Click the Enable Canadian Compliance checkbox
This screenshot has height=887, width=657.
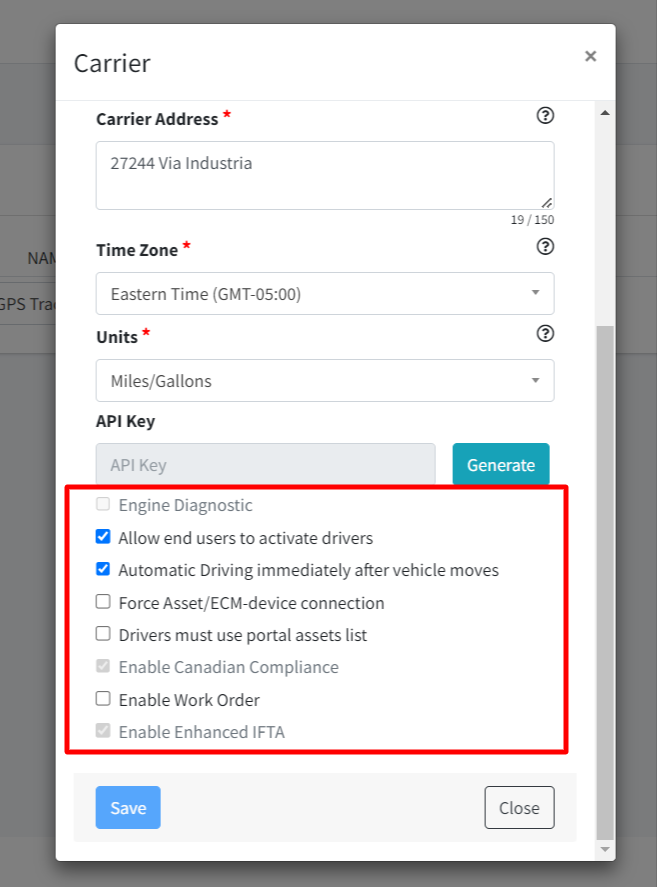click(103, 667)
